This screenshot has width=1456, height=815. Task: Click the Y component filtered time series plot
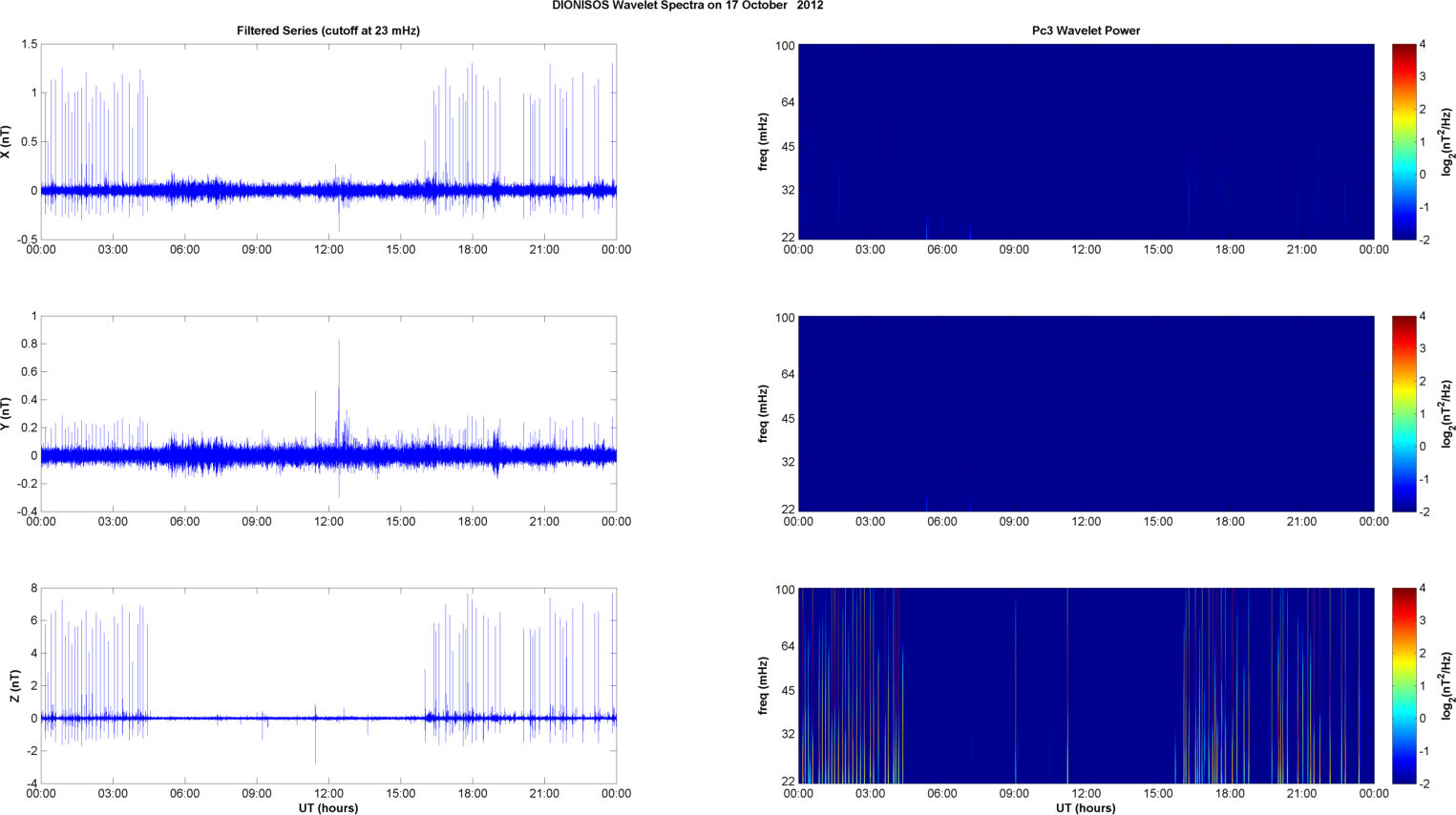point(328,414)
